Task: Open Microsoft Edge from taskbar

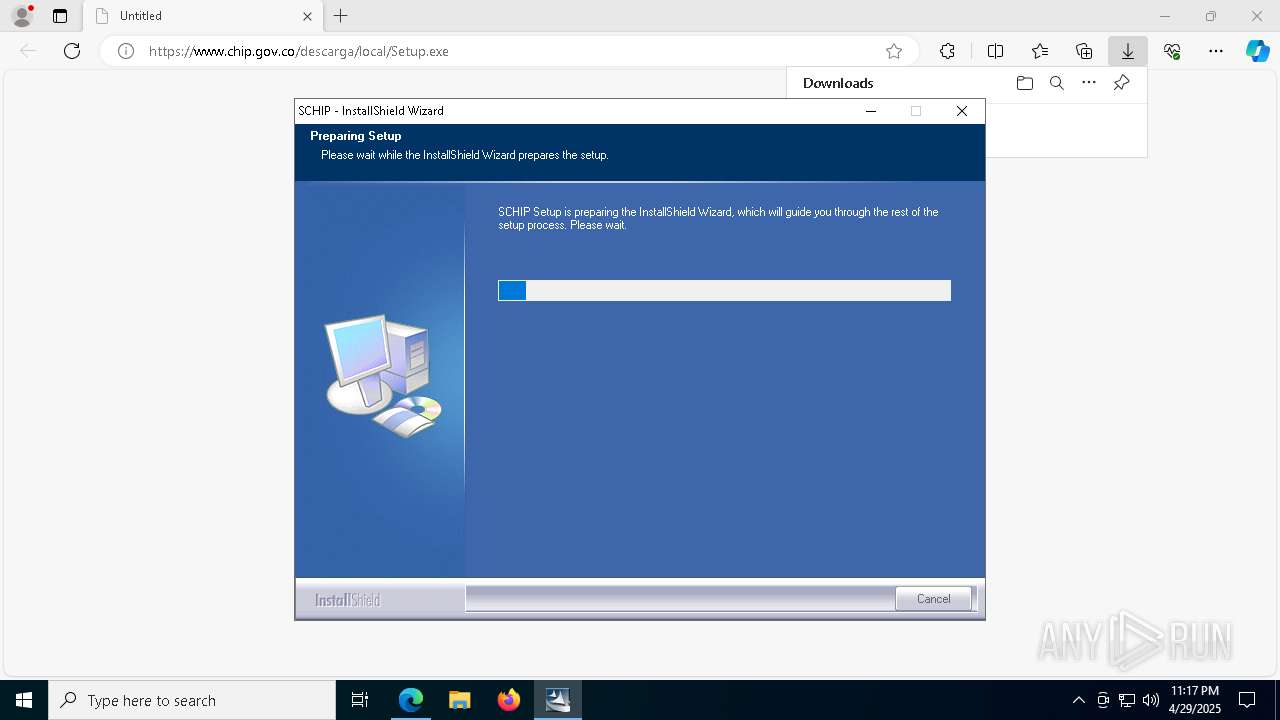Action: click(x=411, y=700)
